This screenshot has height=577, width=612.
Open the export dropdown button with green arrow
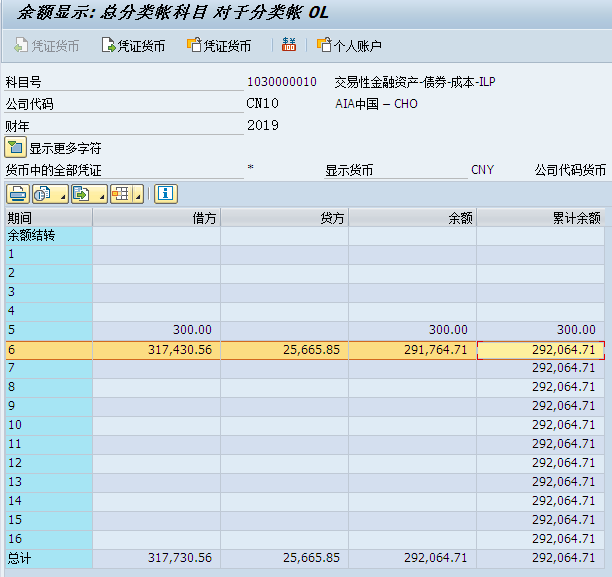(x=89, y=194)
